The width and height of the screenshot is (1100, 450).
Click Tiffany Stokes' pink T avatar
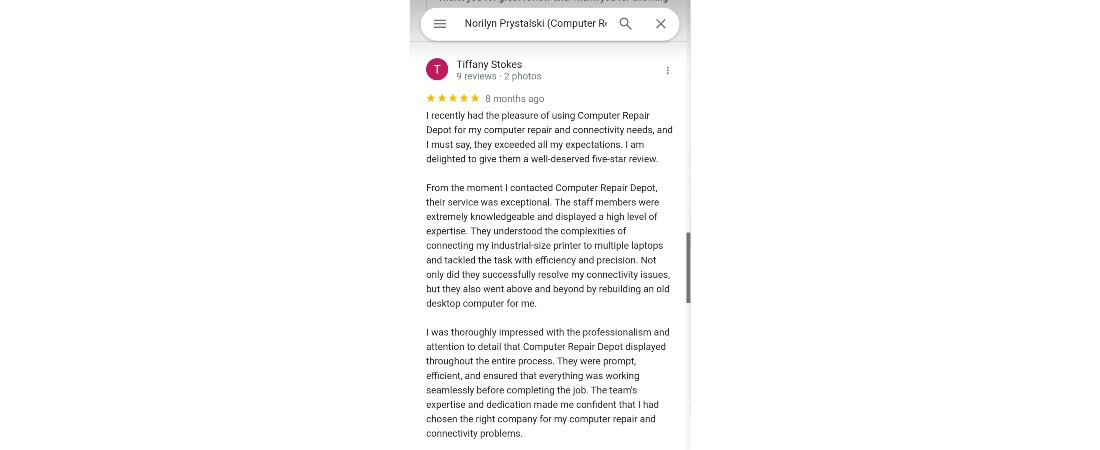coord(437,69)
